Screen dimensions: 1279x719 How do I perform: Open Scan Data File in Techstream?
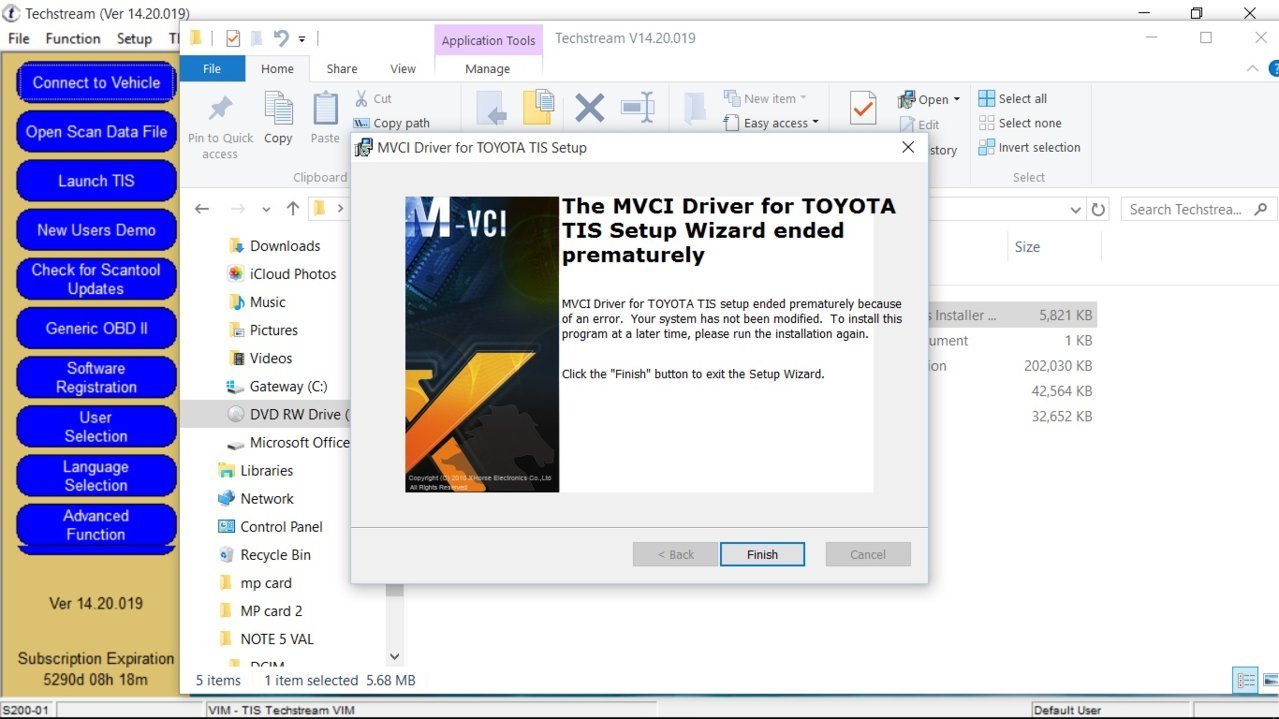click(96, 131)
